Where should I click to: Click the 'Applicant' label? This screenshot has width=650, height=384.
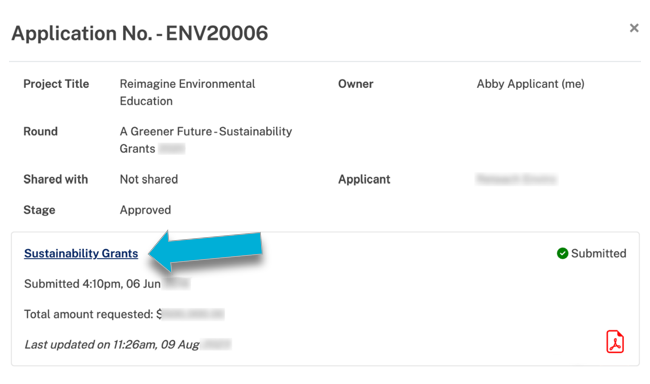[x=364, y=179]
